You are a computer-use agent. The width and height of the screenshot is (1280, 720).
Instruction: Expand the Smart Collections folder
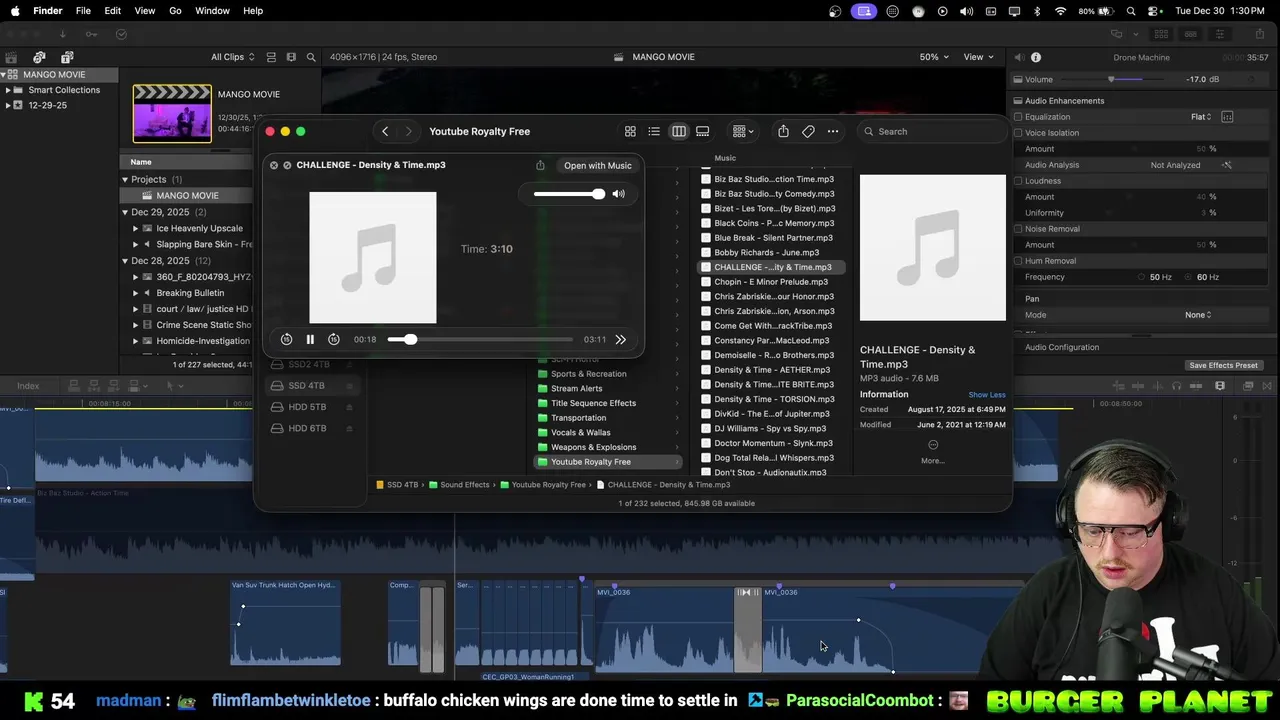tap(8, 90)
